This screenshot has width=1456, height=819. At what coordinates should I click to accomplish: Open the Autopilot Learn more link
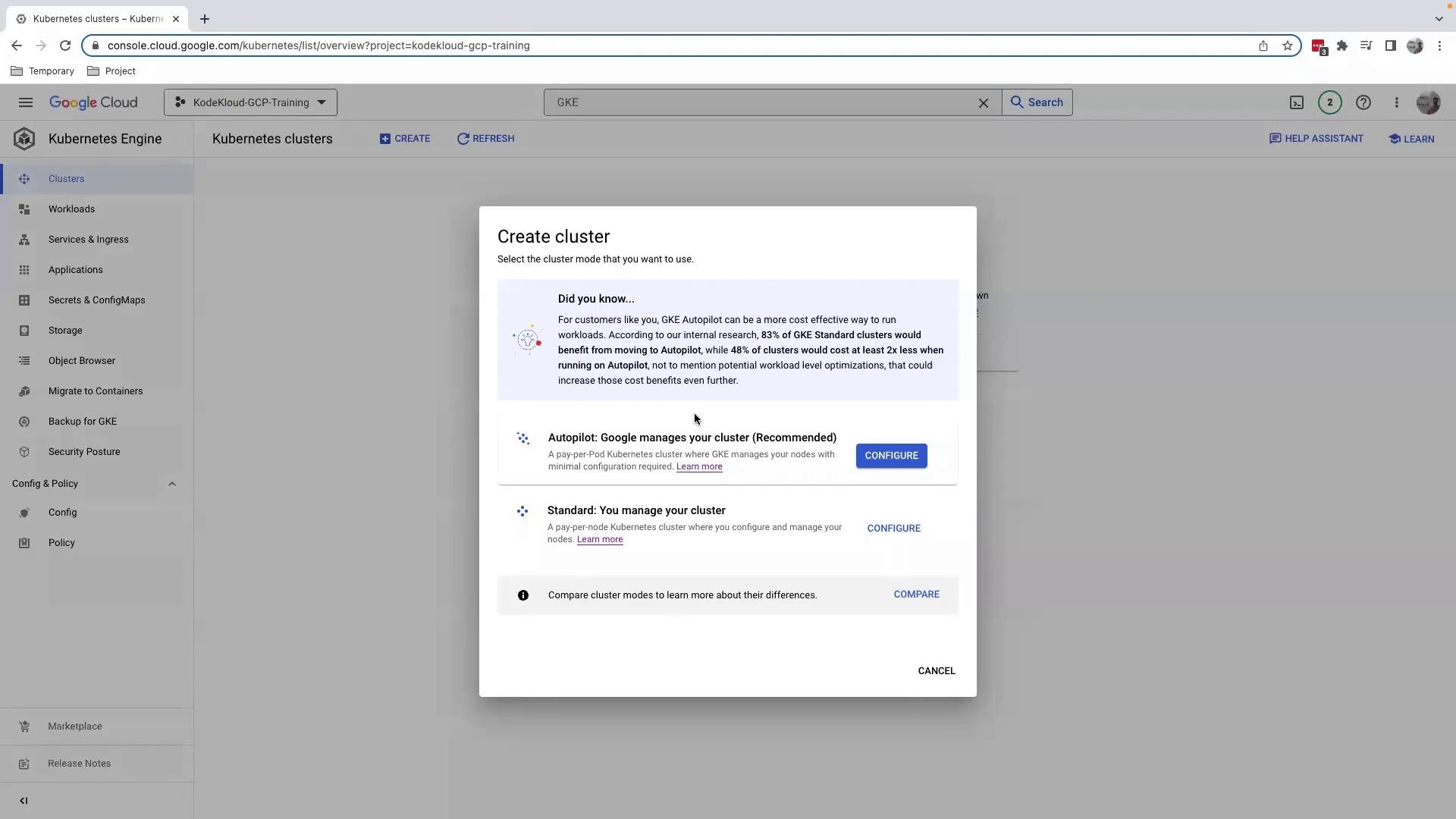[698, 467]
